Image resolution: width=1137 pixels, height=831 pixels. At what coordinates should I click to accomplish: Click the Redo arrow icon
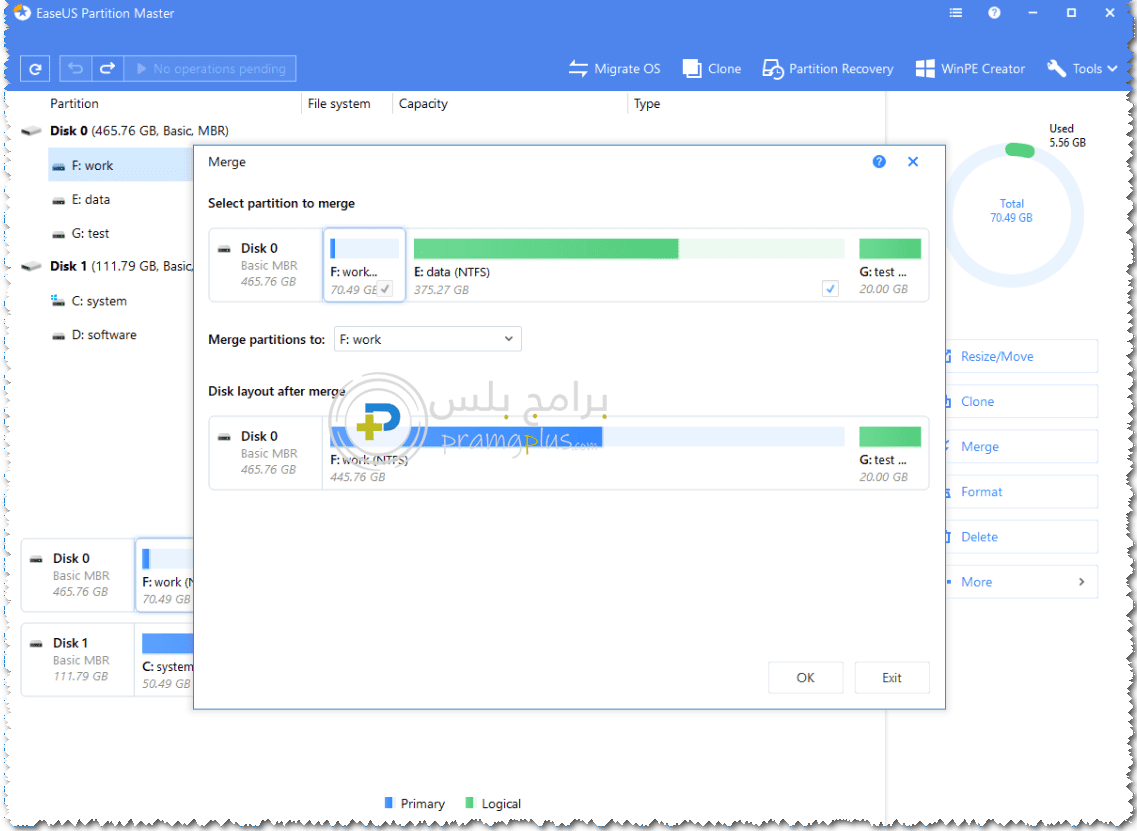(107, 69)
